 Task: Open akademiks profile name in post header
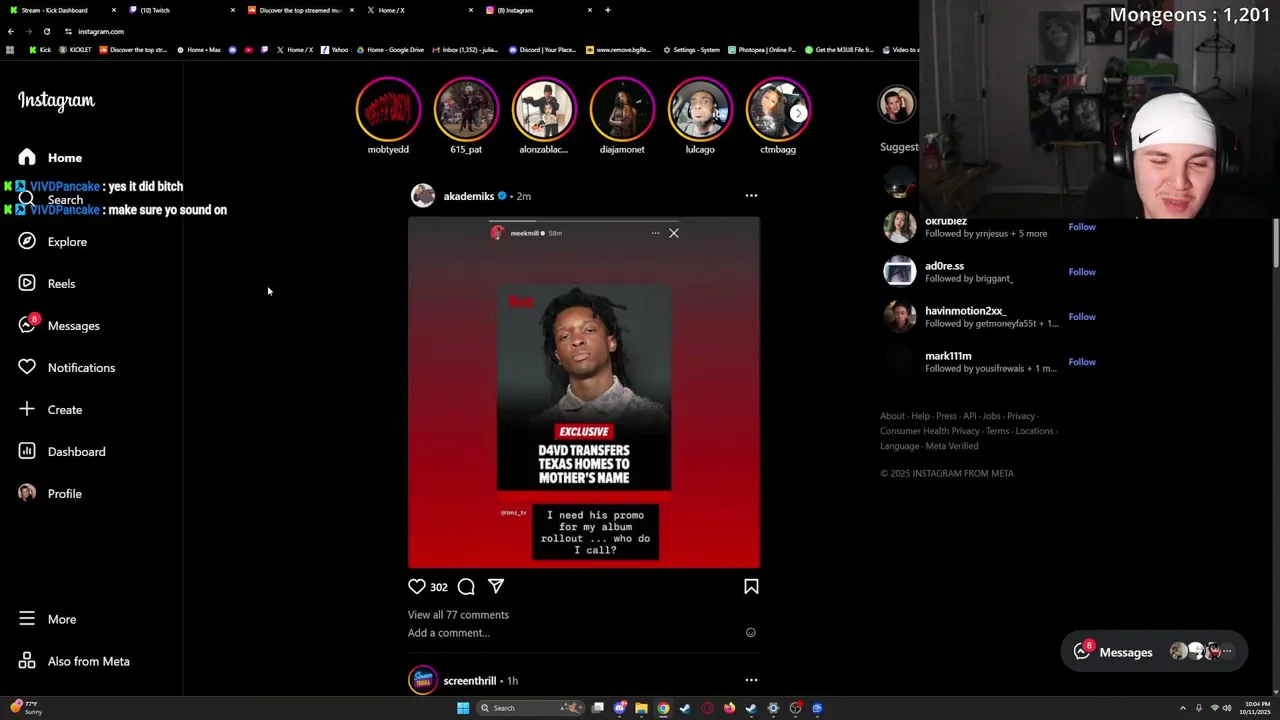469,196
